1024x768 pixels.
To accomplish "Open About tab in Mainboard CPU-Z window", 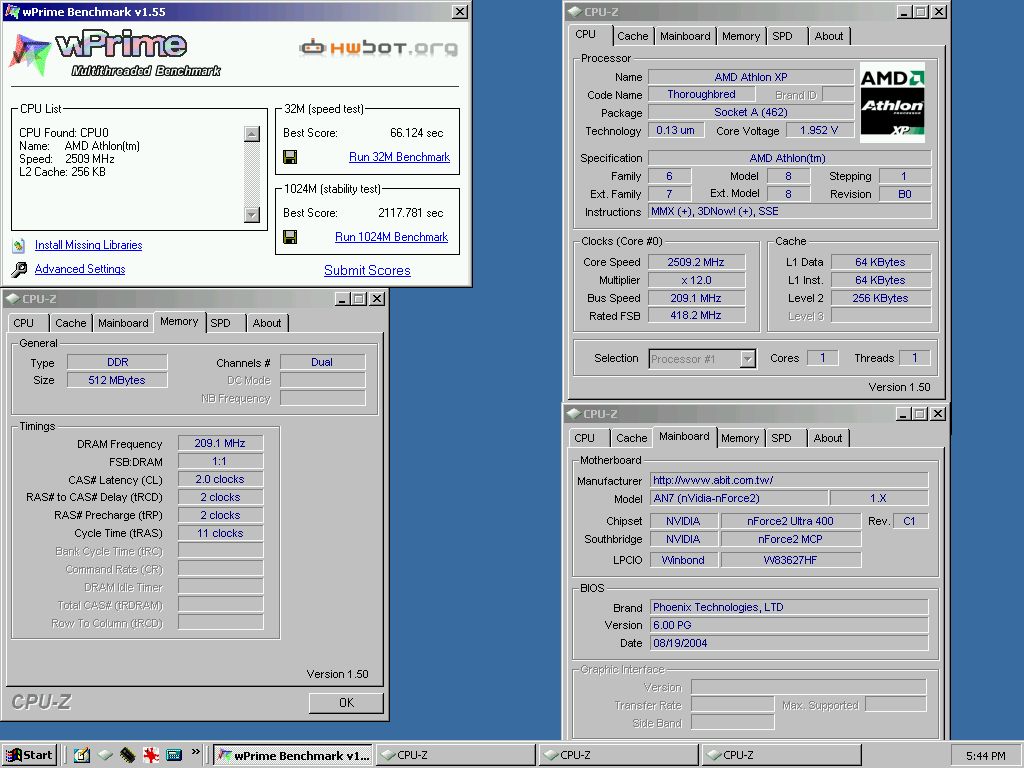I will (827, 438).
